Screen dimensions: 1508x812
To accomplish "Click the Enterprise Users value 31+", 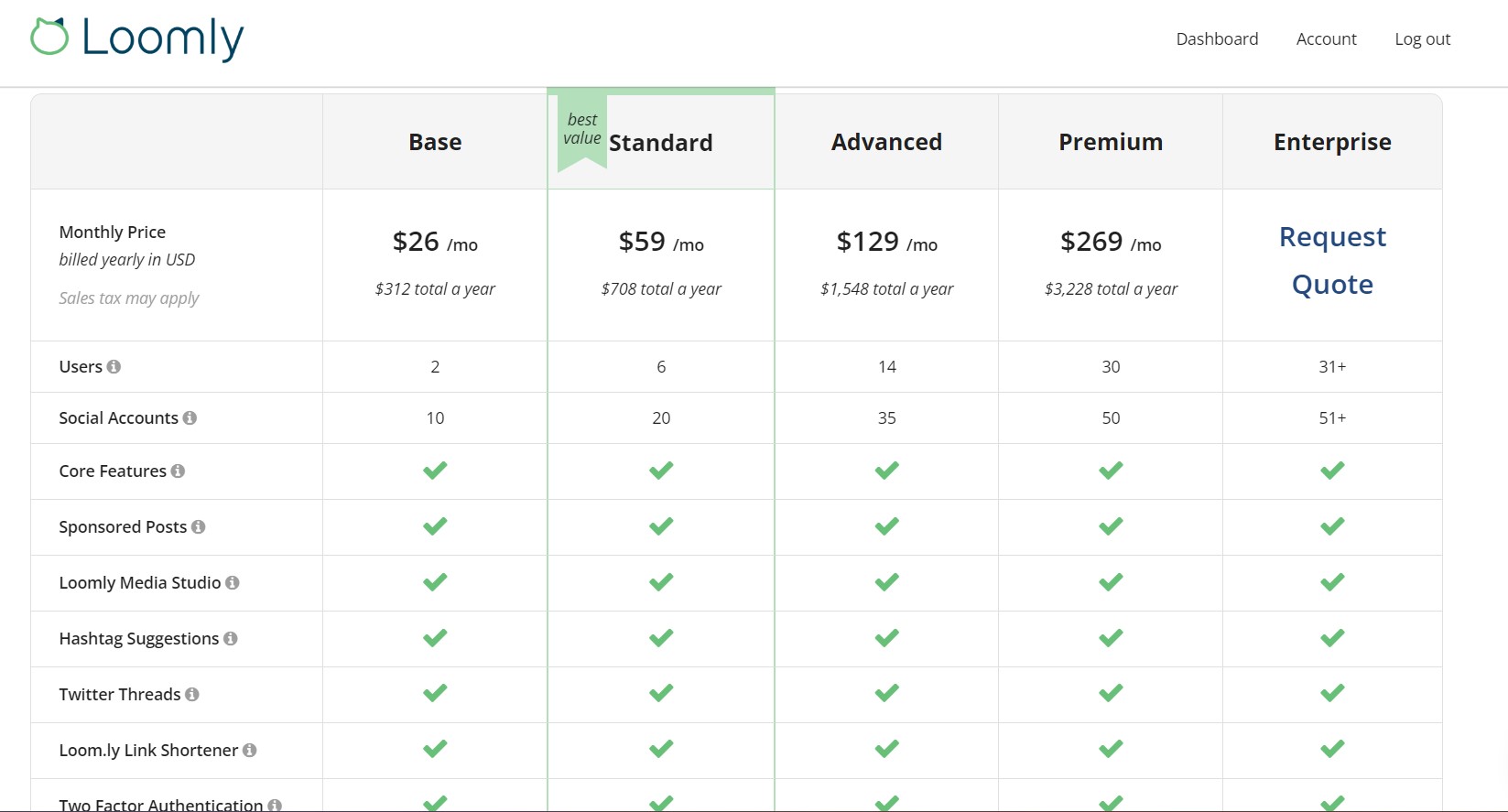I will (1332, 366).
